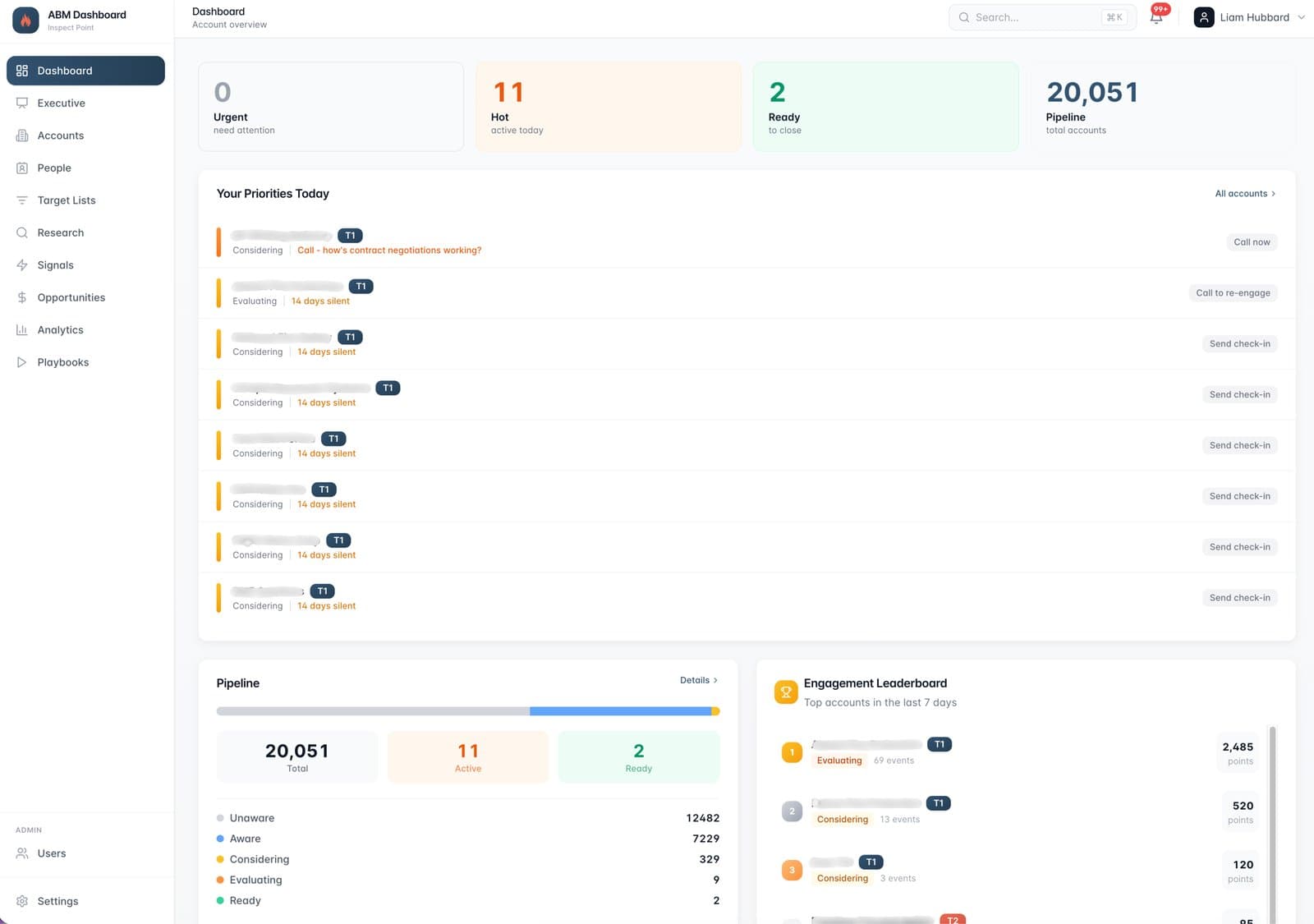Open the All accounts link

1245,194
